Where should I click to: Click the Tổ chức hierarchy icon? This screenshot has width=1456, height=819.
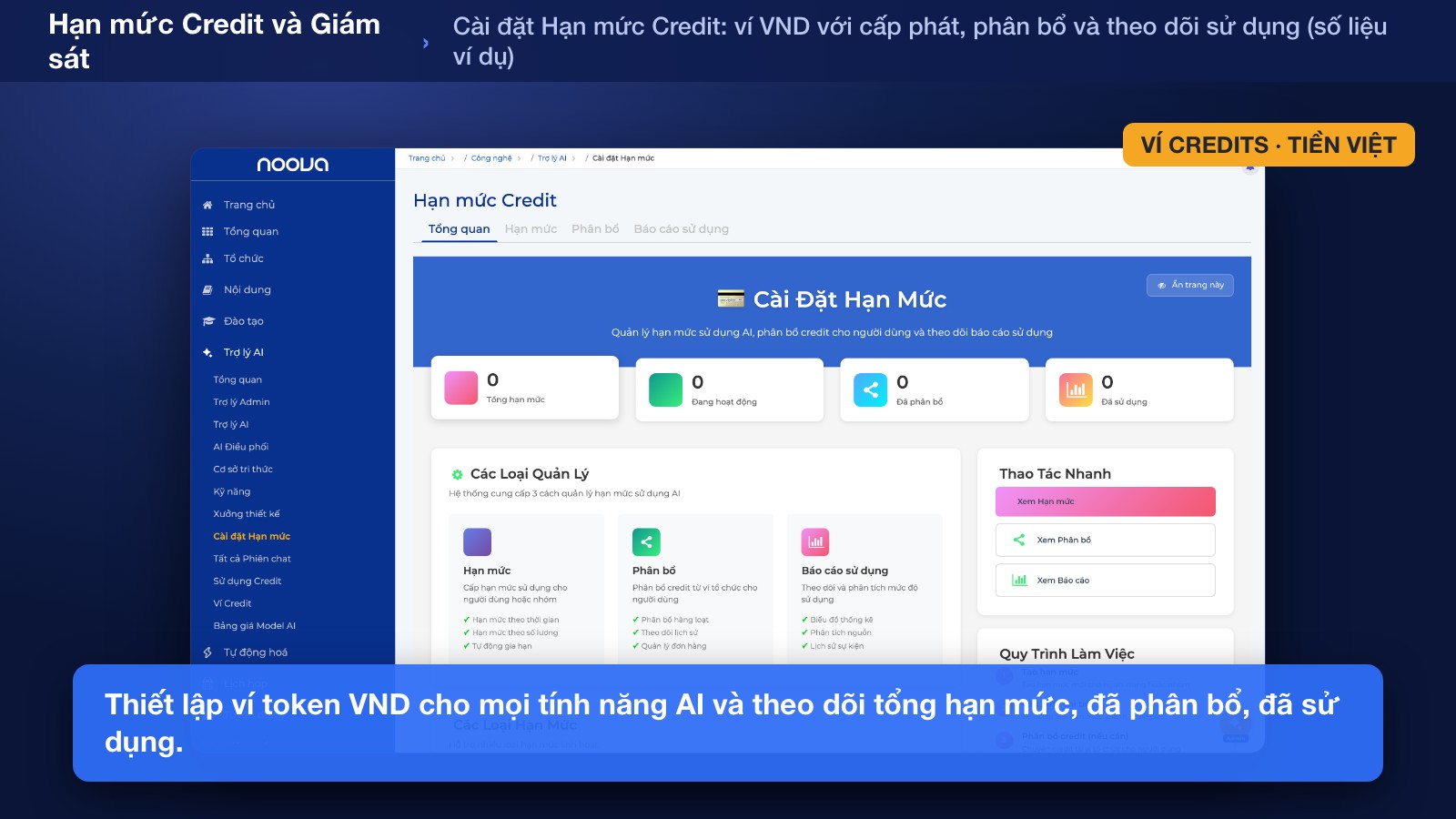pos(207,258)
